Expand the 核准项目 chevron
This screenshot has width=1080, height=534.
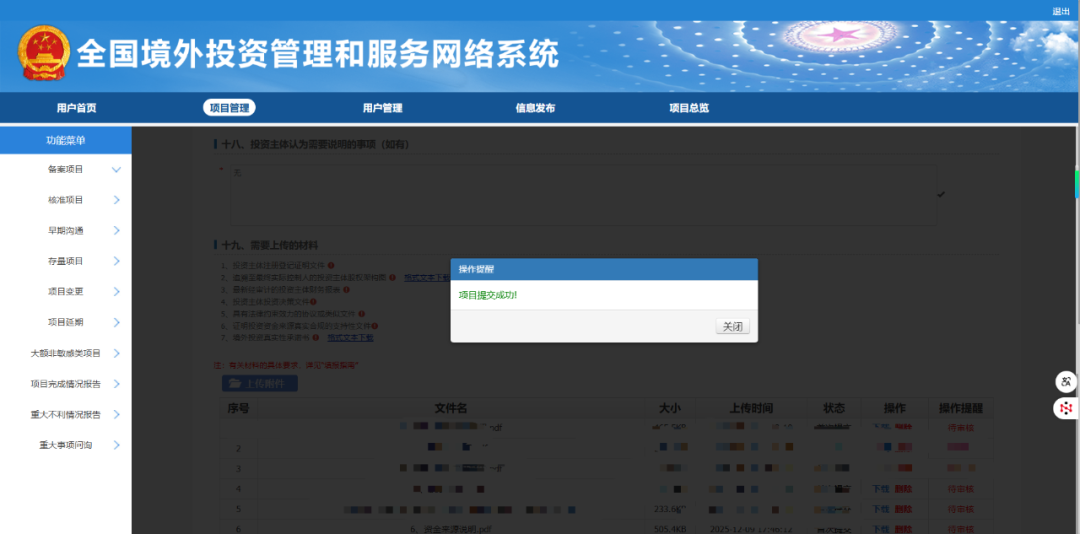(116, 200)
